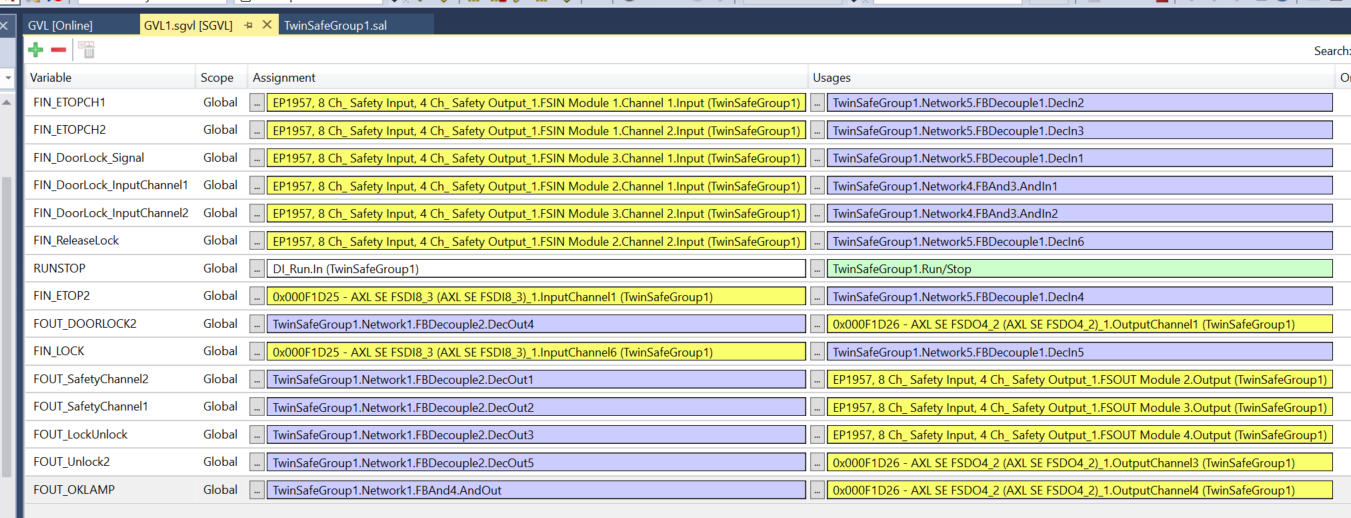This screenshot has height=518, width=1351.
Task: Click the FBDecouple2.DecOut4 assignment field
Action: point(536,324)
